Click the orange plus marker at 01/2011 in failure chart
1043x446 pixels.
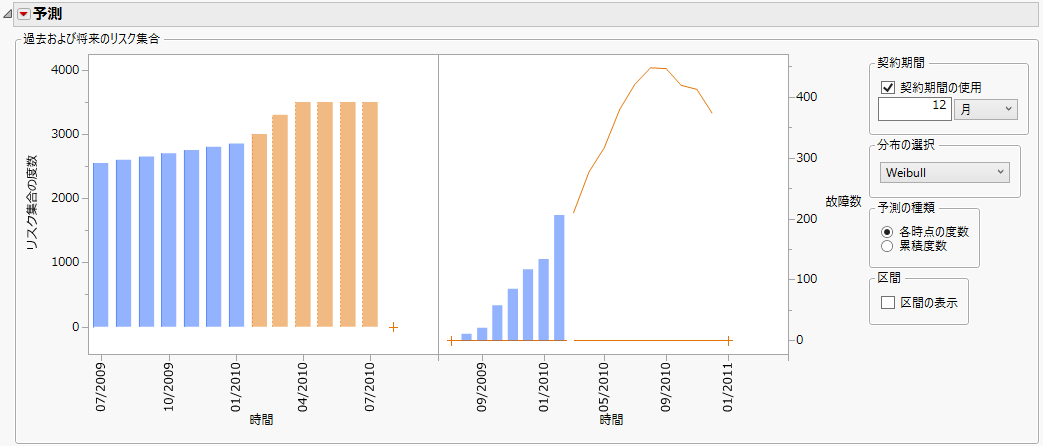tap(728, 340)
